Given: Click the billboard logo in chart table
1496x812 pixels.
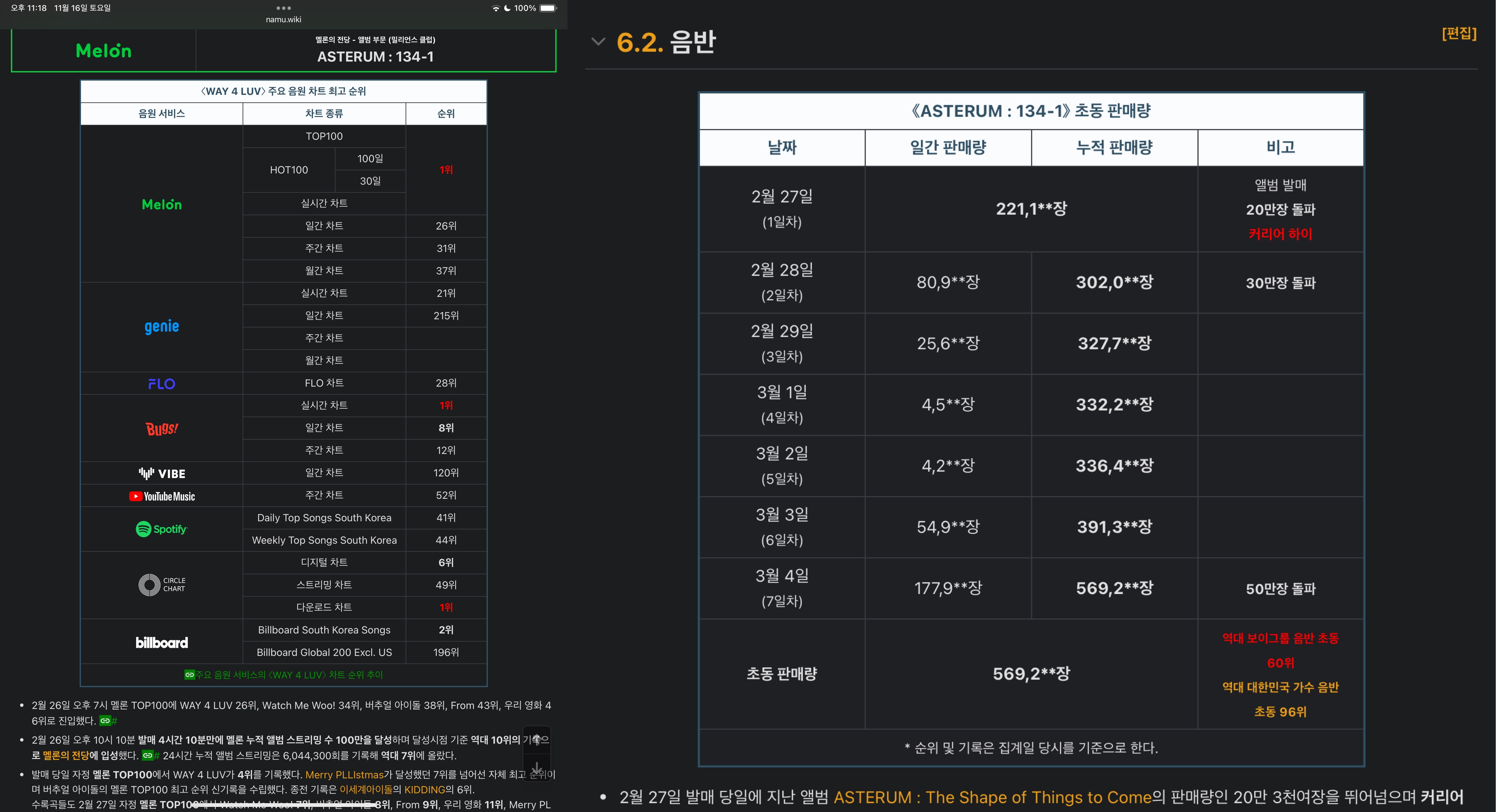Looking at the screenshot, I should coord(162,643).
